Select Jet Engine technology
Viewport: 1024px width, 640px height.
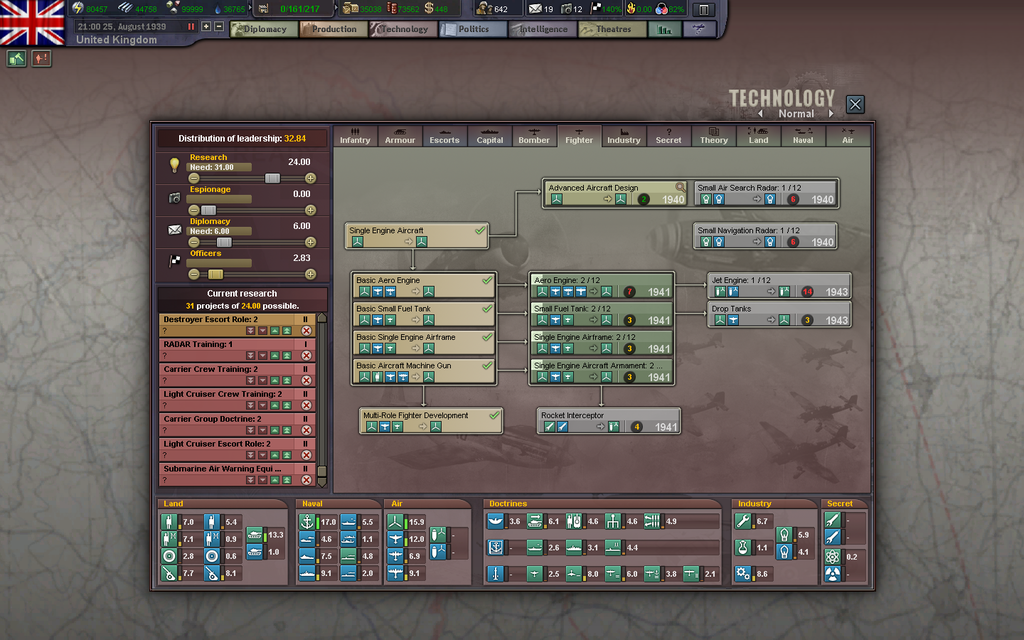779,285
